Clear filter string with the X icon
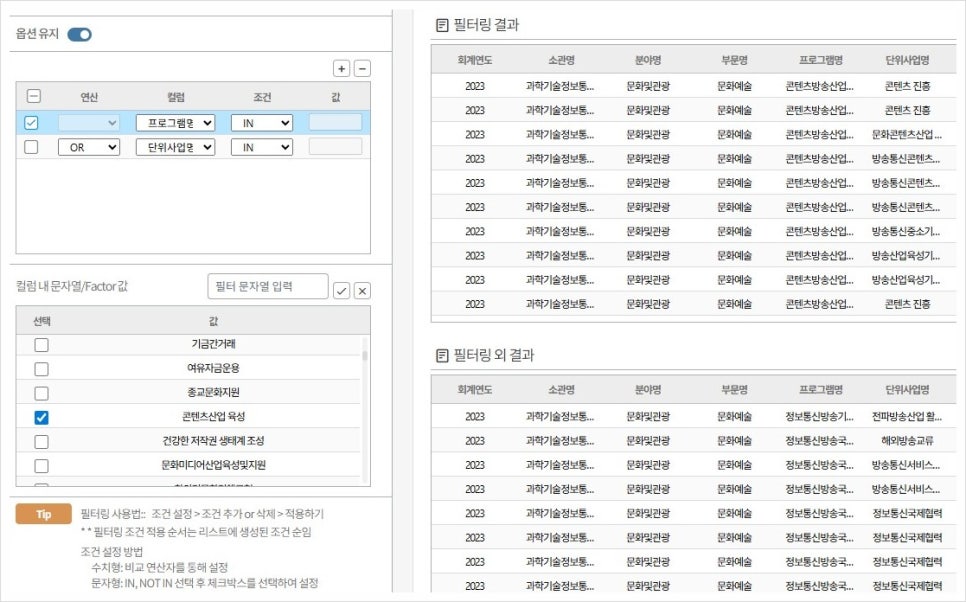This screenshot has width=966, height=602. (362, 290)
